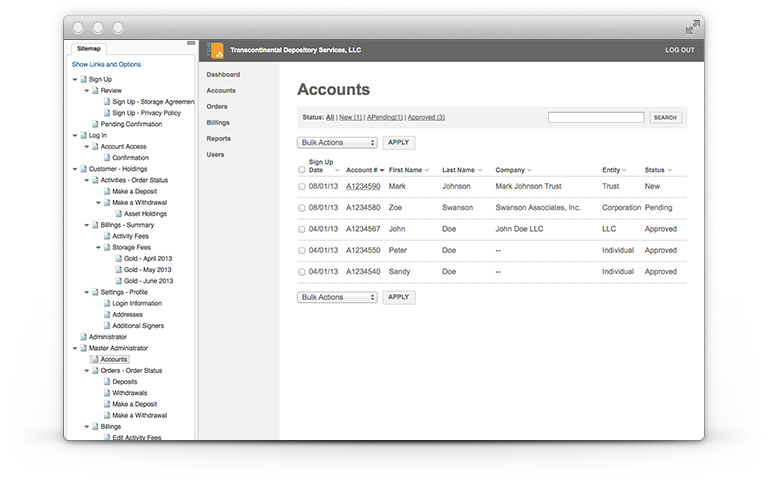Open Dashboard in the side menu
This screenshot has height=480, width=768.
(x=223, y=74)
